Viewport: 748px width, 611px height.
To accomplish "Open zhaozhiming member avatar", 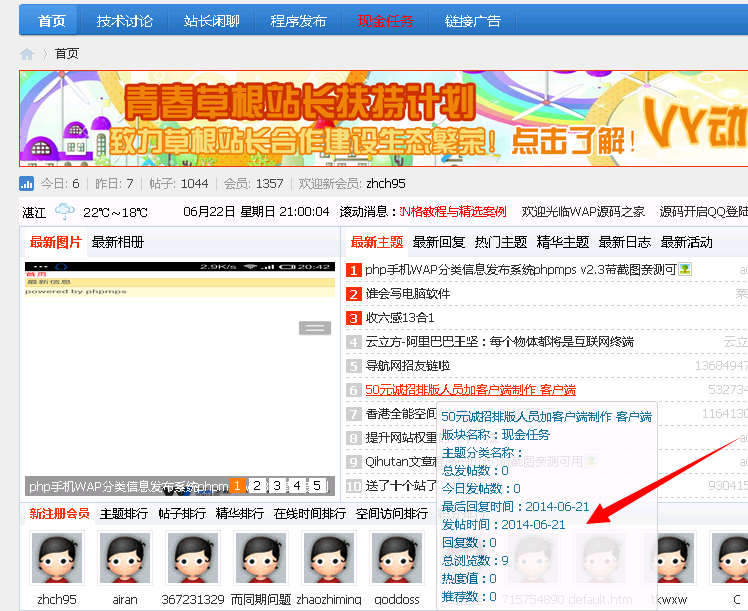I will tap(329, 558).
